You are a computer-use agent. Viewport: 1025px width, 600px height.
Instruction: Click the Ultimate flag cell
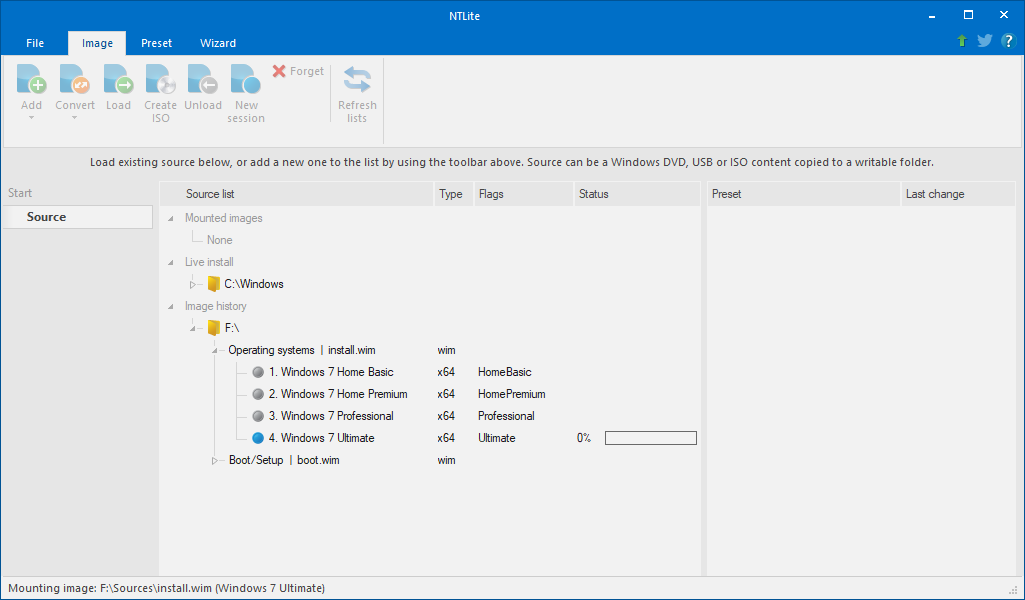(x=496, y=438)
